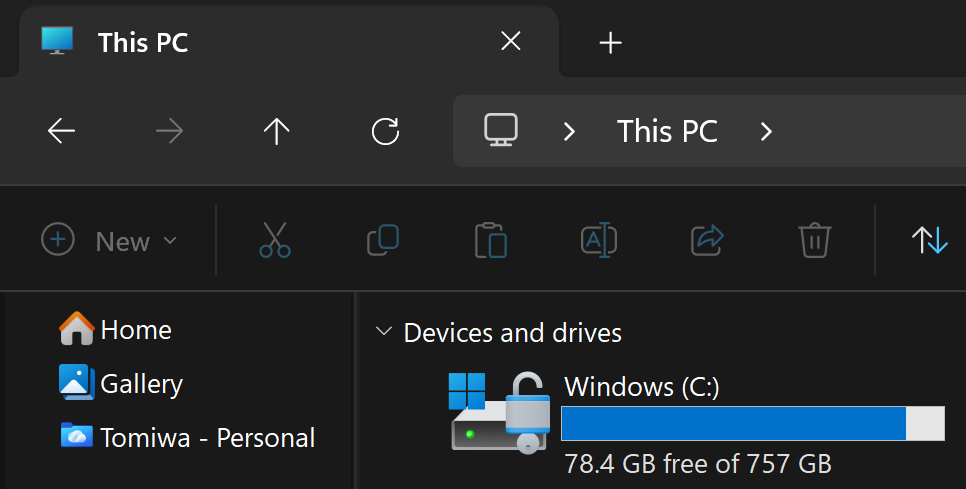
Task: Add a new File Explorer tab
Action: 611,42
